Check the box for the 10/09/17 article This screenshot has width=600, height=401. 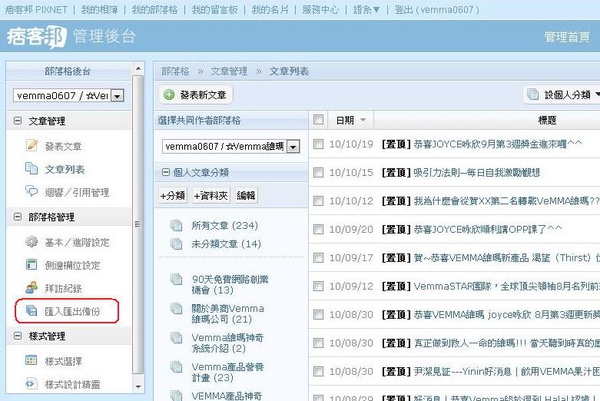[318, 258]
